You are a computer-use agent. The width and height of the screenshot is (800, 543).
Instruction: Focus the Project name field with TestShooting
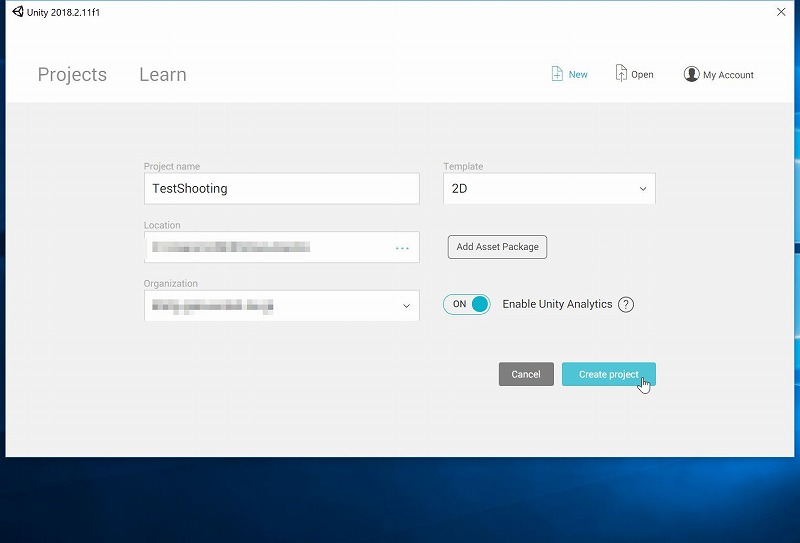pos(282,189)
